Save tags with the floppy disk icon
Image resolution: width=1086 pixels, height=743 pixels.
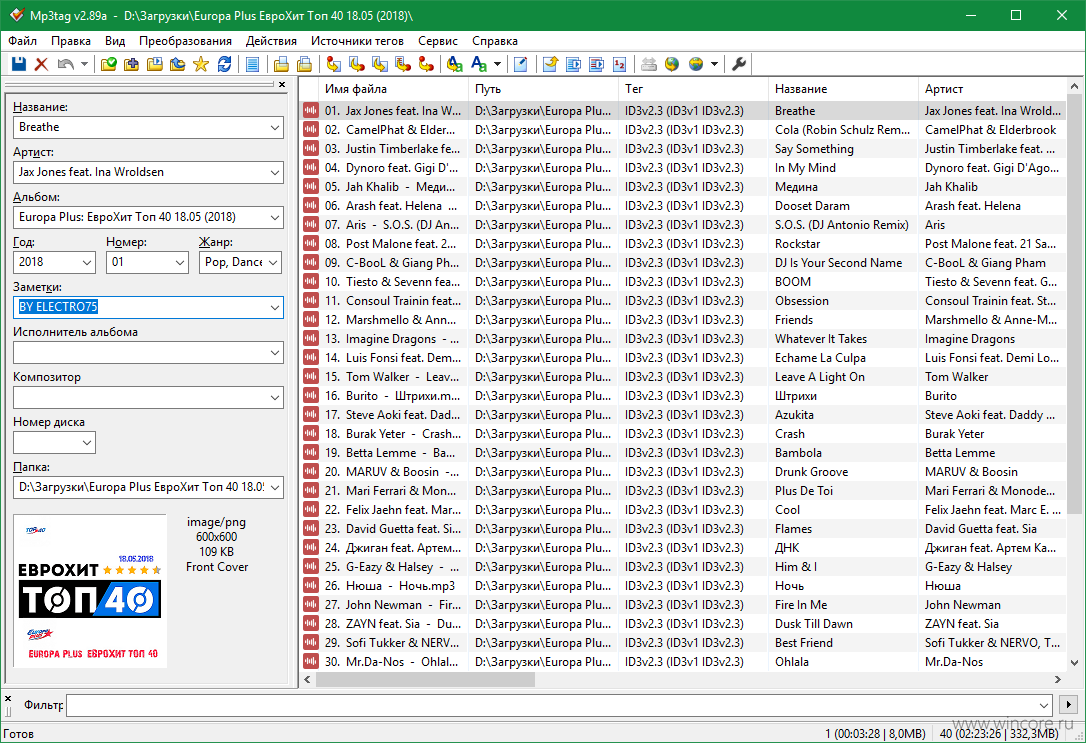(19, 64)
